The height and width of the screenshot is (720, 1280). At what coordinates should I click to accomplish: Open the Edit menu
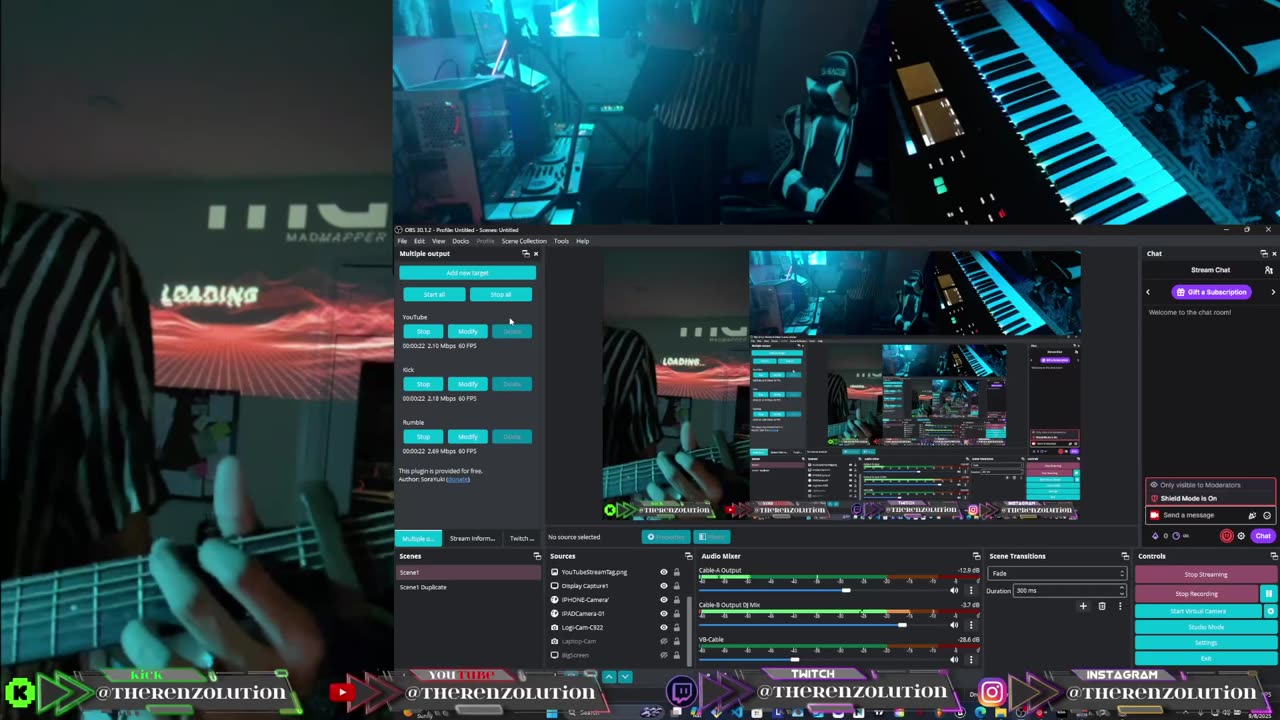(x=420, y=241)
